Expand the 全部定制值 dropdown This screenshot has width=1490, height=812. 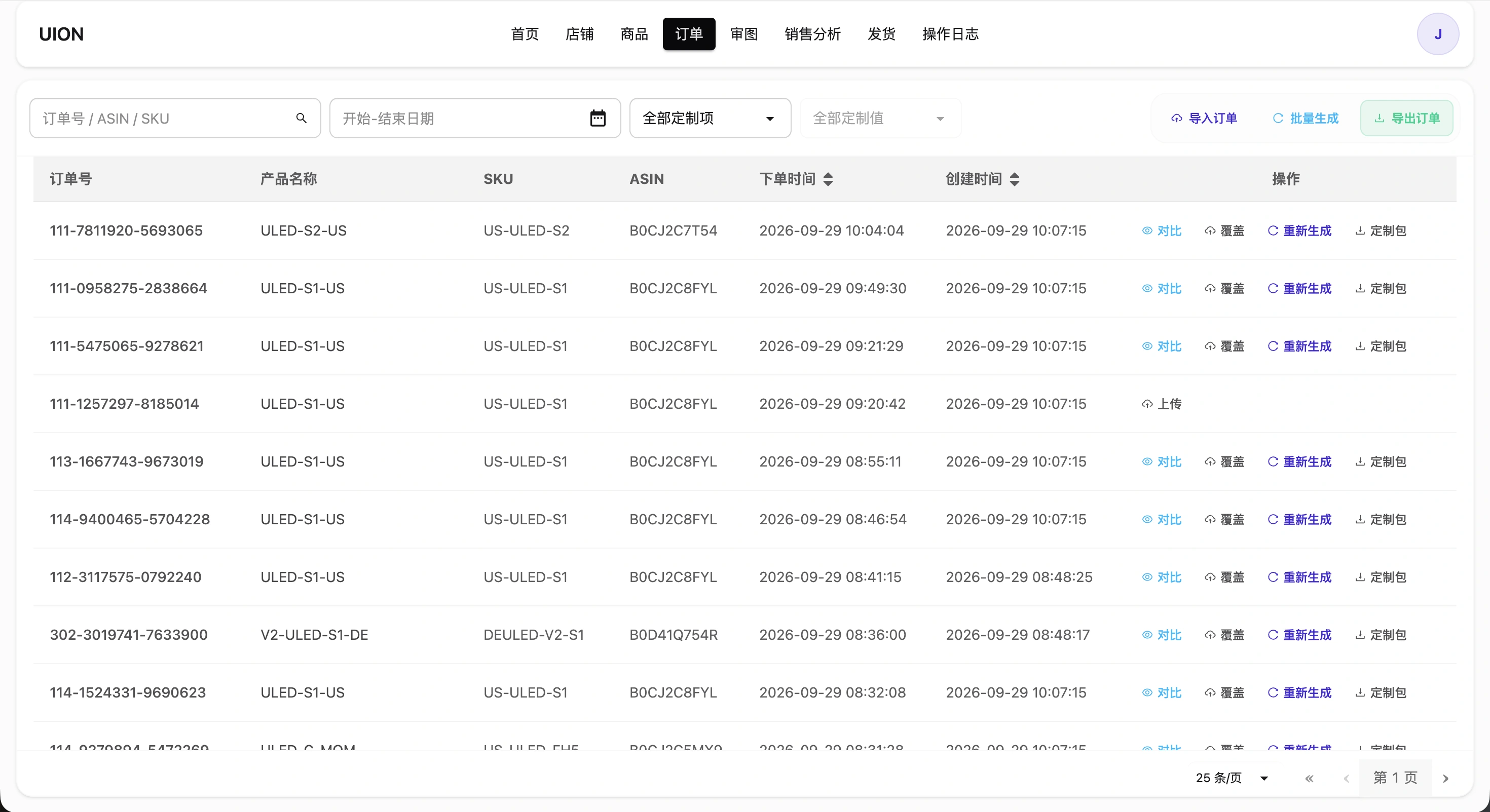pyautogui.click(x=880, y=118)
